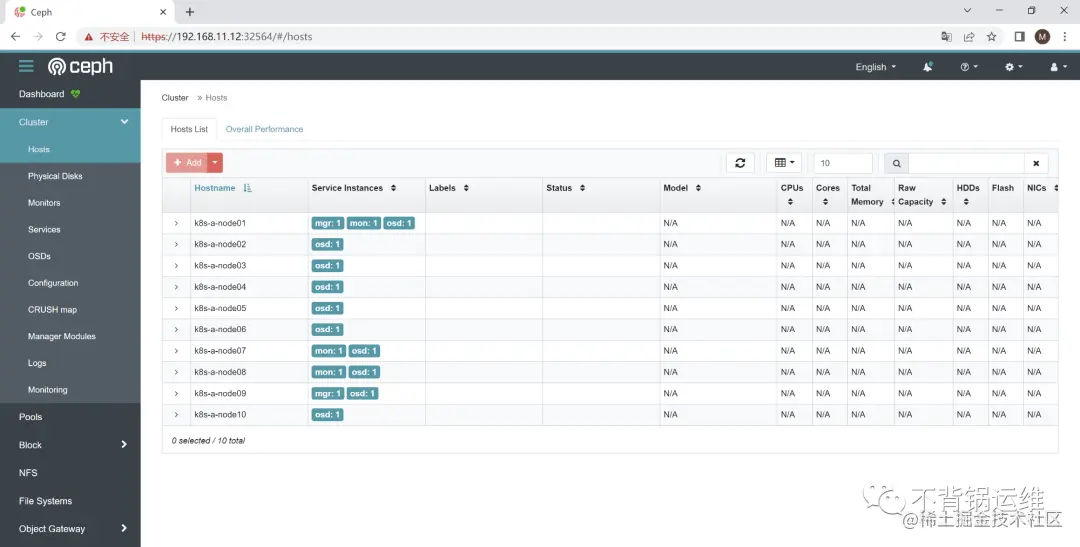Toggle the hamburger navigation menu
This screenshot has height=547, width=1080.
click(26, 66)
